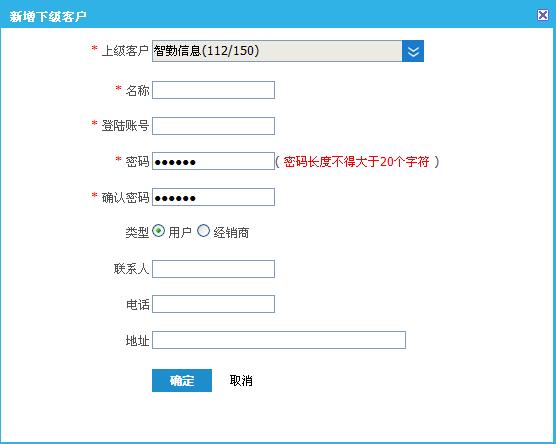Click the 密码 password field
The height and width of the screenshot is (444, 556).
click(x=213, y=161)
